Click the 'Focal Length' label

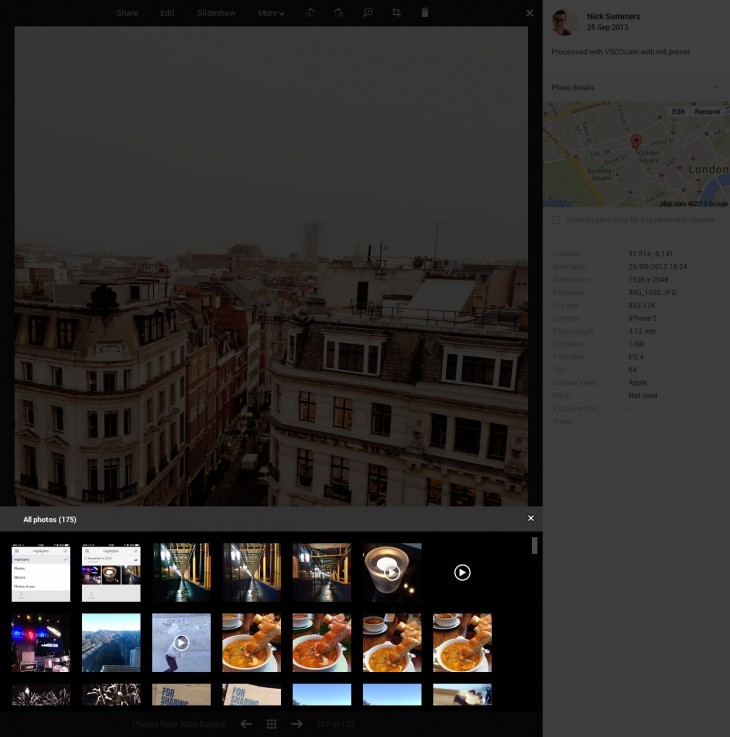(573, 331)
